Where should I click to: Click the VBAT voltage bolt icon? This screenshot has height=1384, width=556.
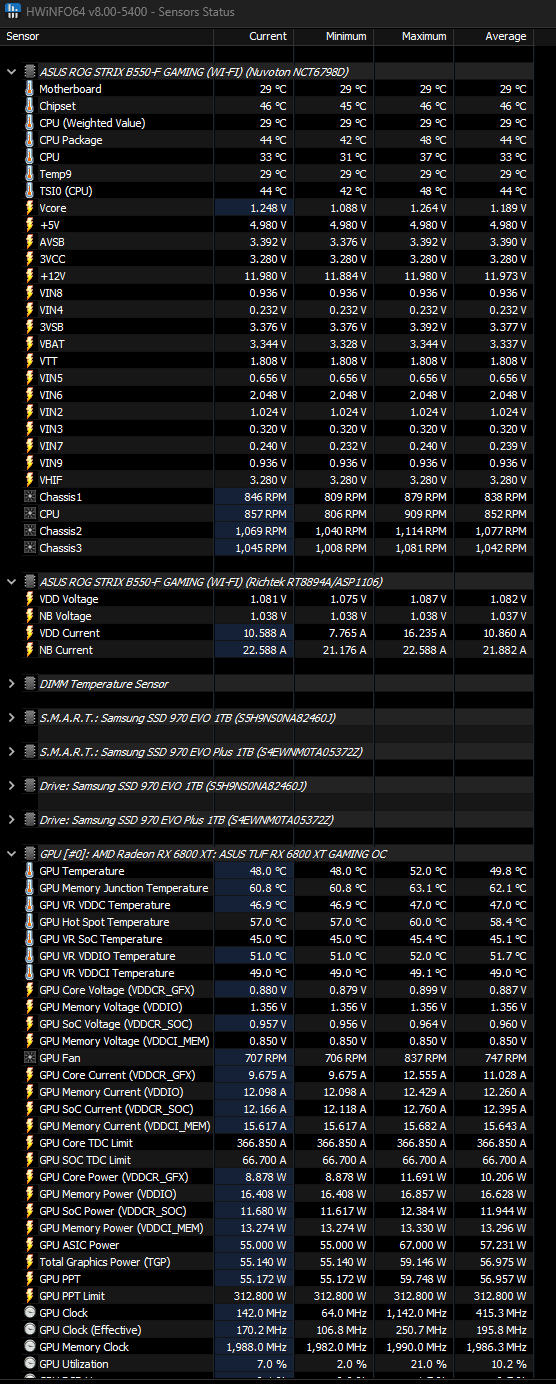29,344
